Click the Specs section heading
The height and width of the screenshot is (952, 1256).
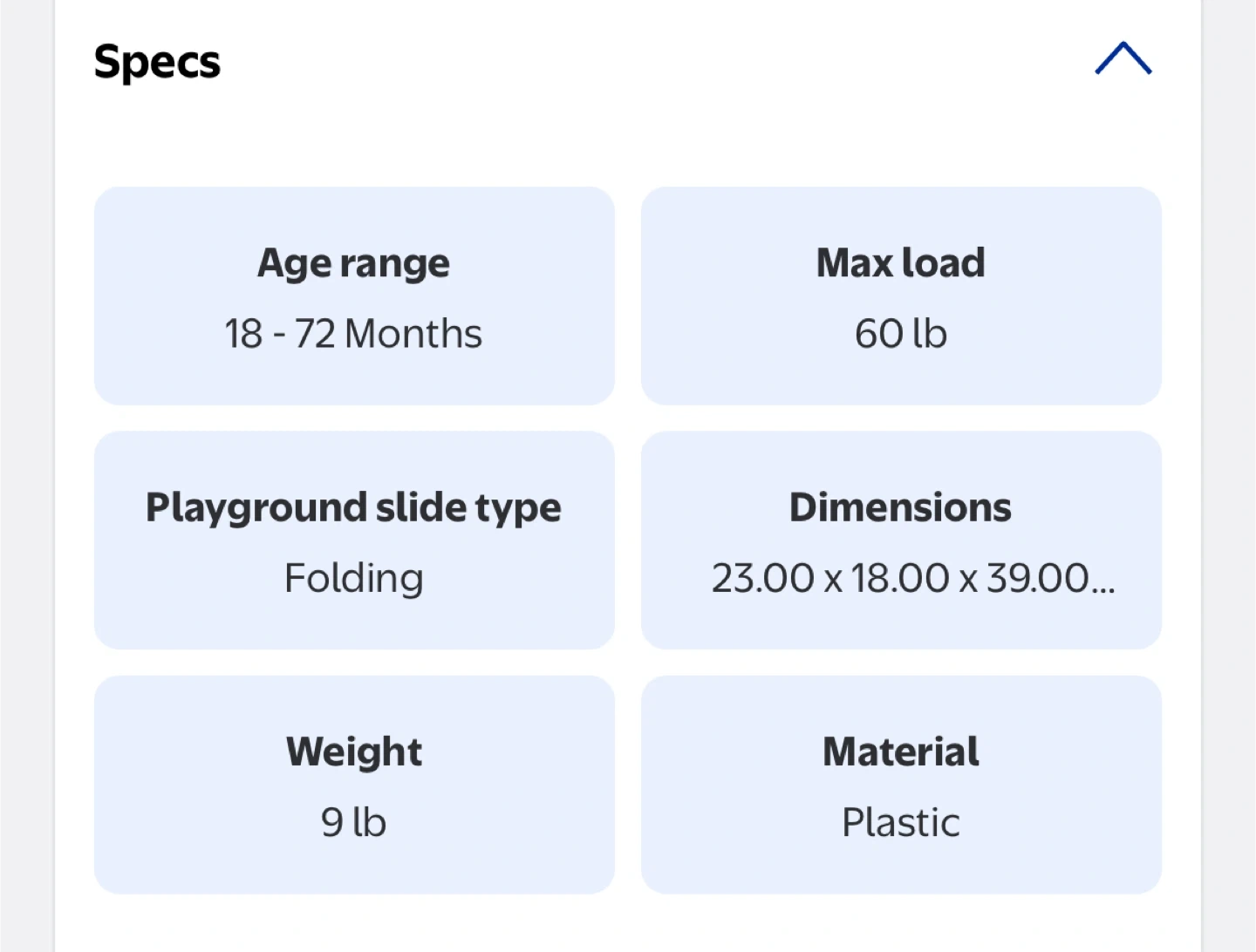click(157, 62)
